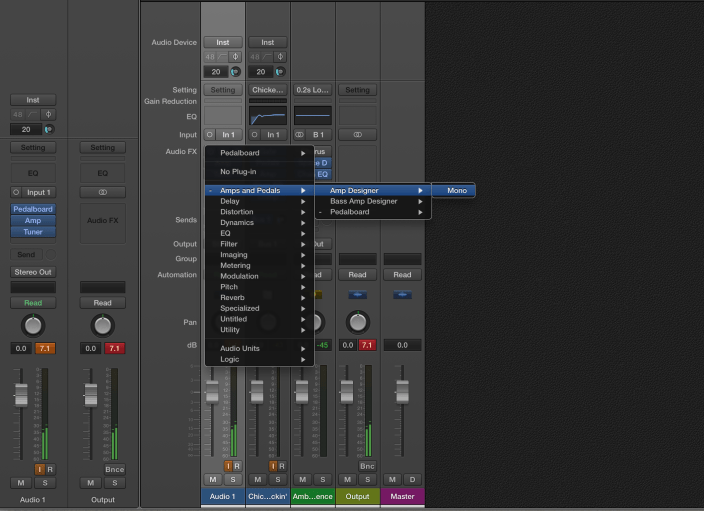Expand the Distortion plug-in category
Image resolution: width=704 pixels, height=511 pixels.
coord(237,212)
